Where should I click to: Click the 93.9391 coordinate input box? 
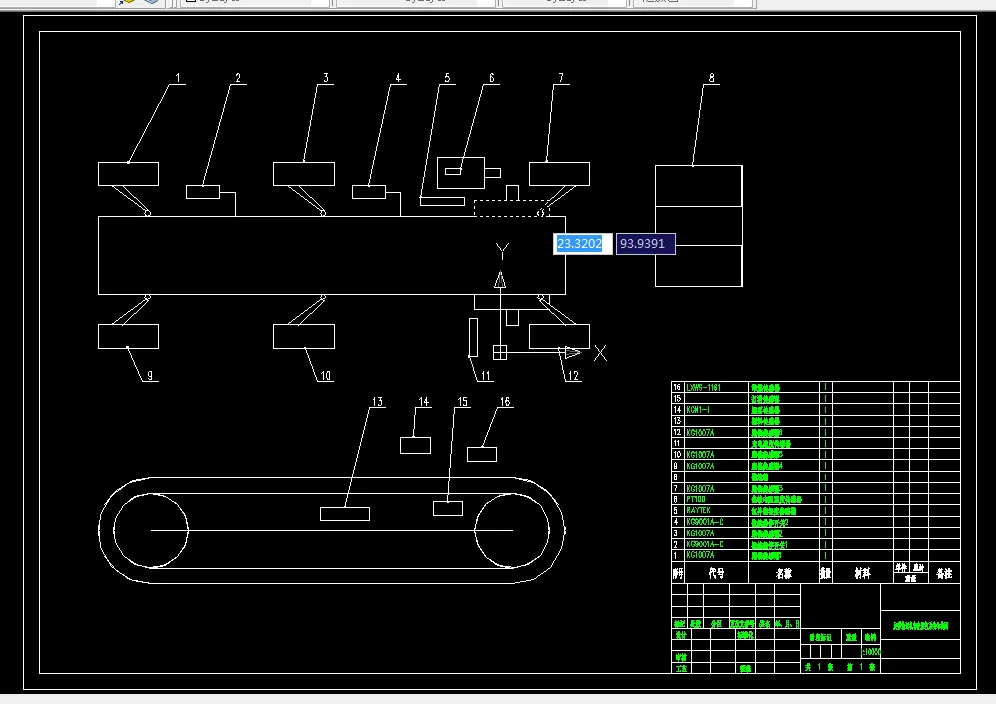point(645,244)
